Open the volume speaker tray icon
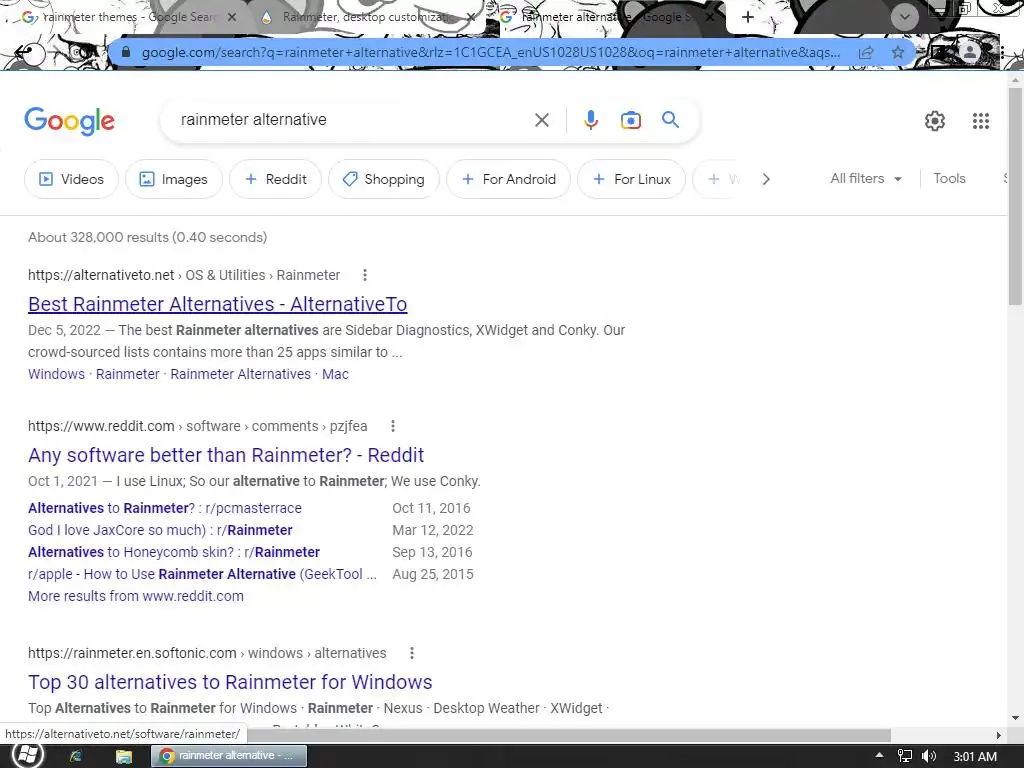The height and width of the screenshot is (768, 1024). [928, 756]
